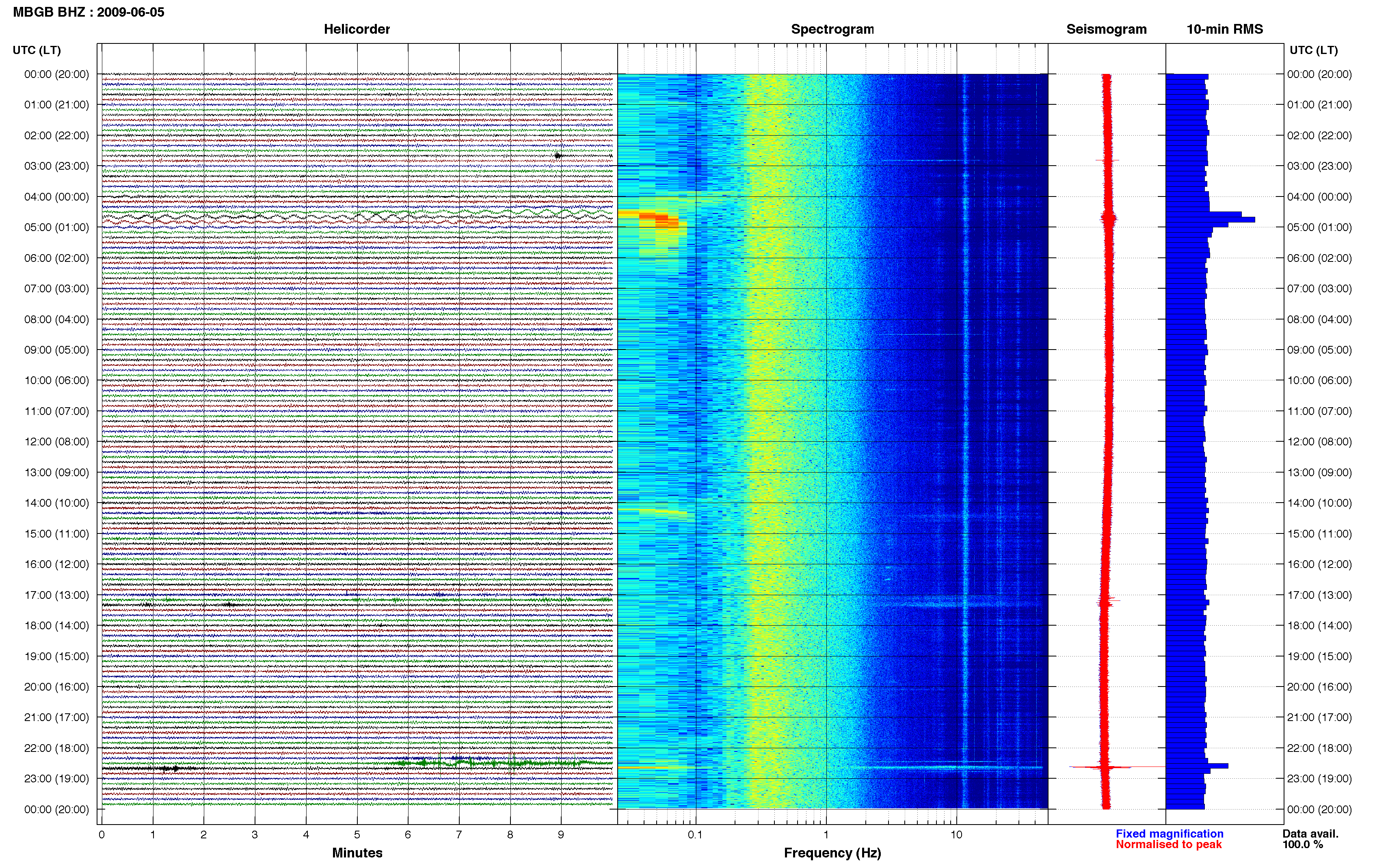Click the '5' minute tick label on Helicorder axis

tap(357, 835)
